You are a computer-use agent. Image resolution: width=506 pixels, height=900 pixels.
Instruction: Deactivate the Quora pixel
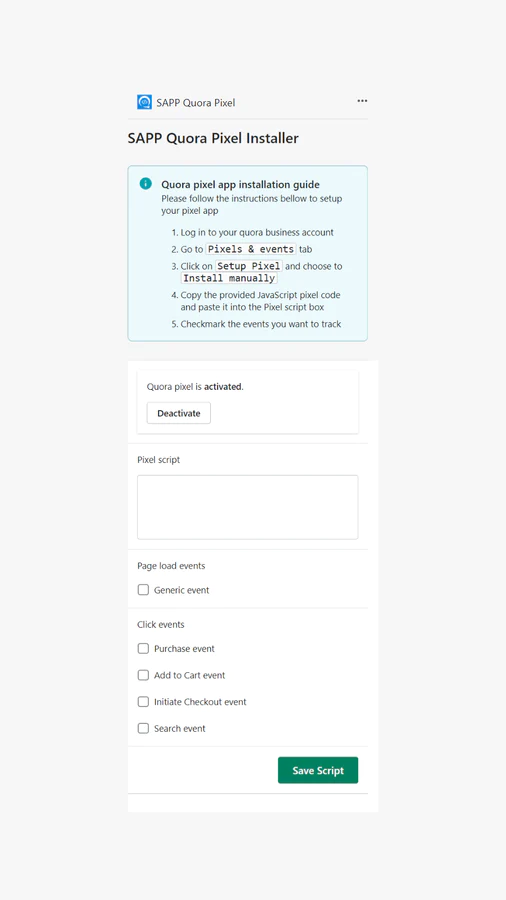[x=178, y=413]
